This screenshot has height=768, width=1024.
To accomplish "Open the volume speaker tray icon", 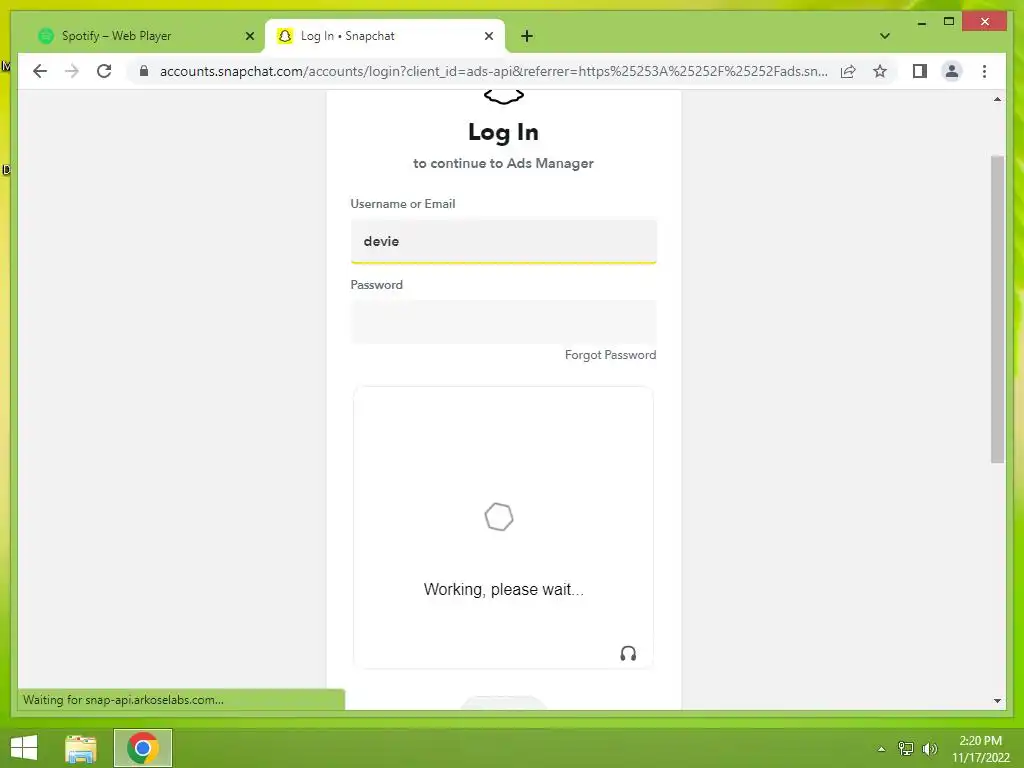I will tap(929, 748).
